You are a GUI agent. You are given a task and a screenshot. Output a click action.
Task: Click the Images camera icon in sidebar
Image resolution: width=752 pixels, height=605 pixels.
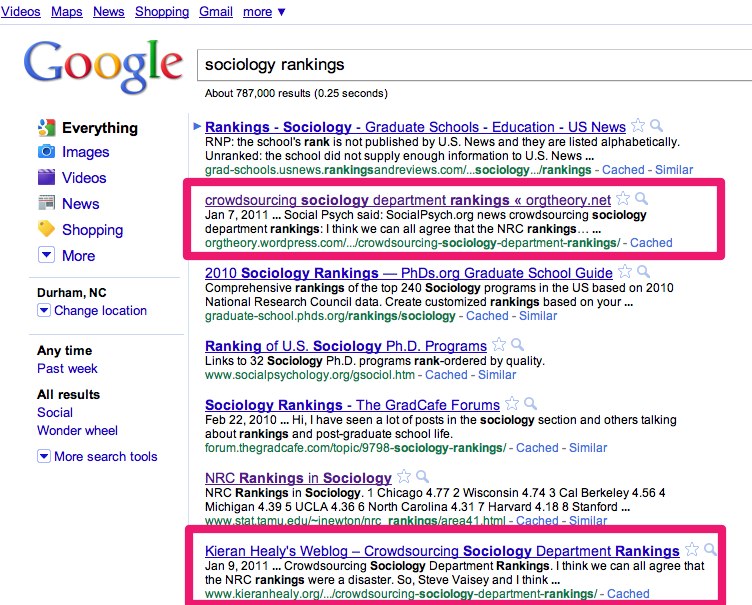(x=47, y=152)
